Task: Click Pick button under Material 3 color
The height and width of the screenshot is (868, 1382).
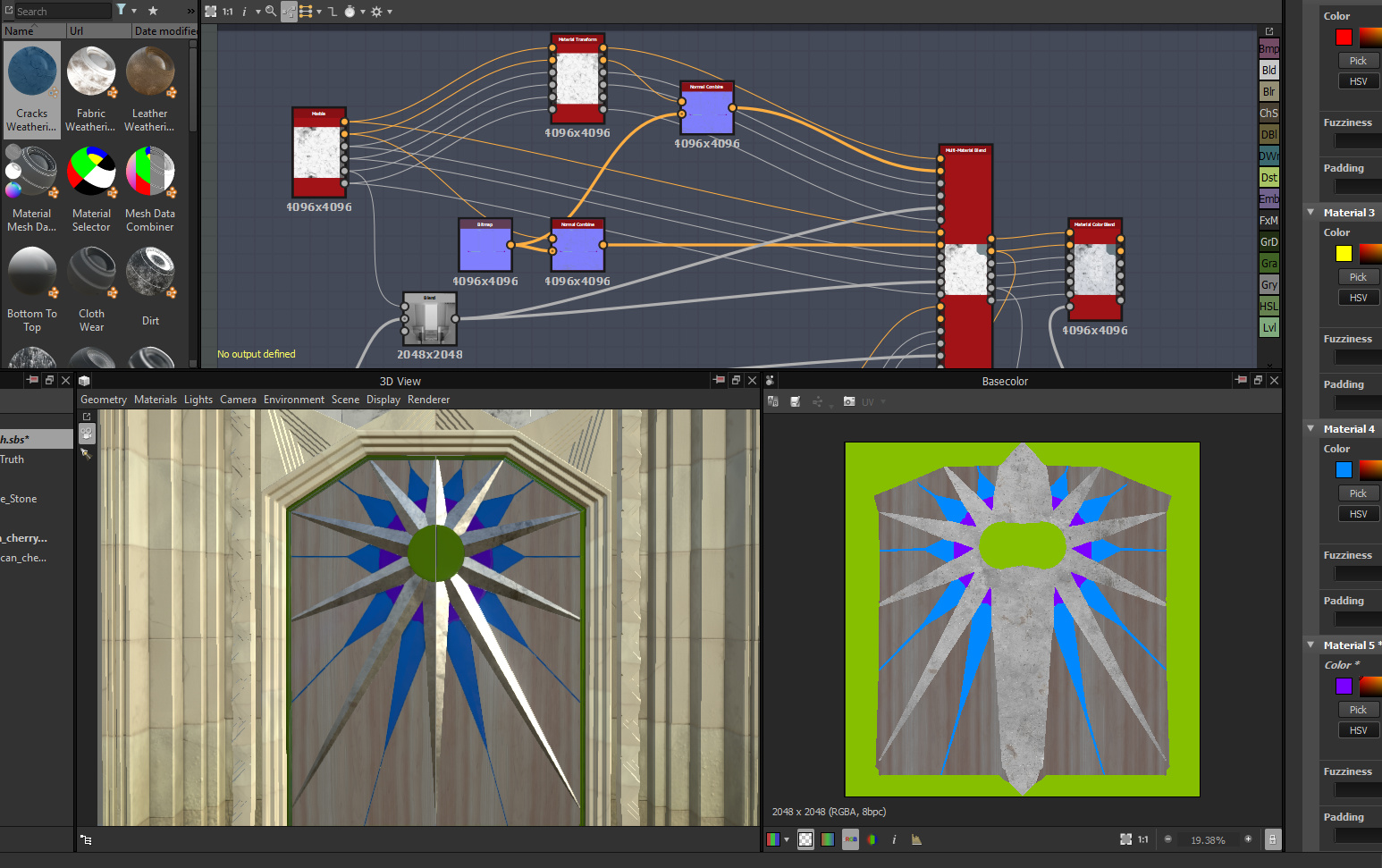Action: click(x=1358, y=277)
